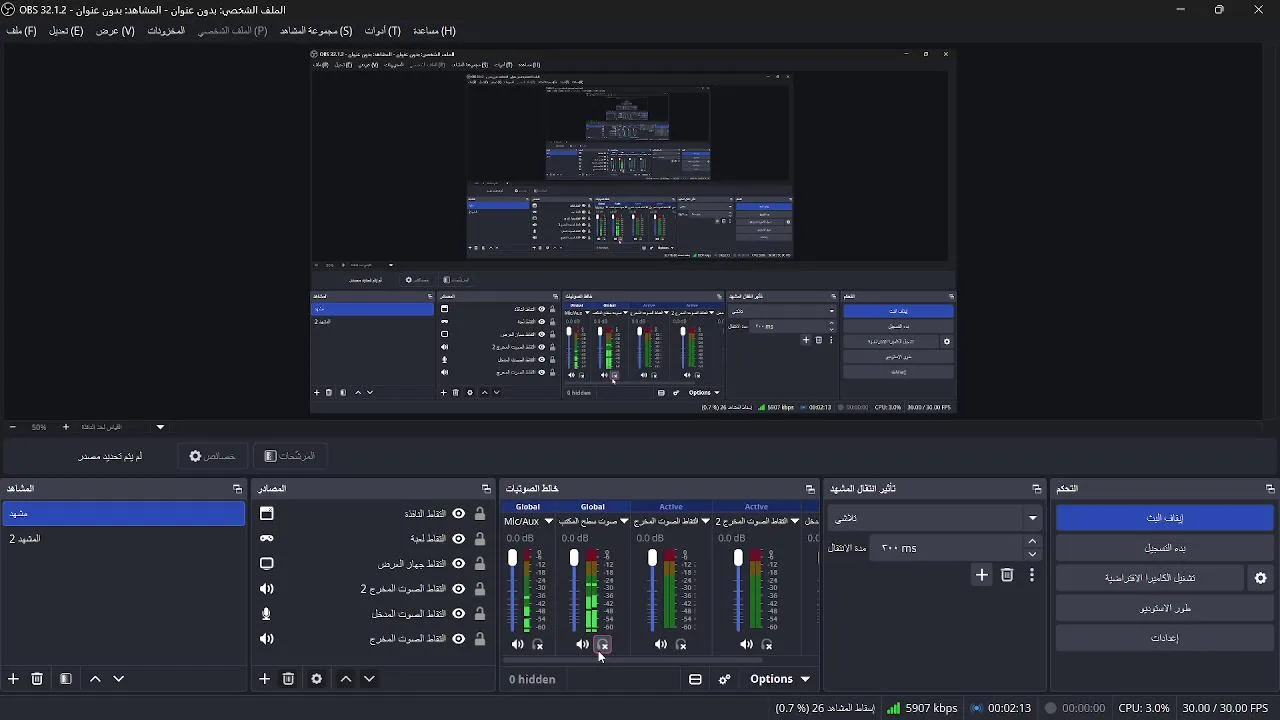Open source properties gear in المصادر panel
1280x720 pixels.
(x=316, y=678)
